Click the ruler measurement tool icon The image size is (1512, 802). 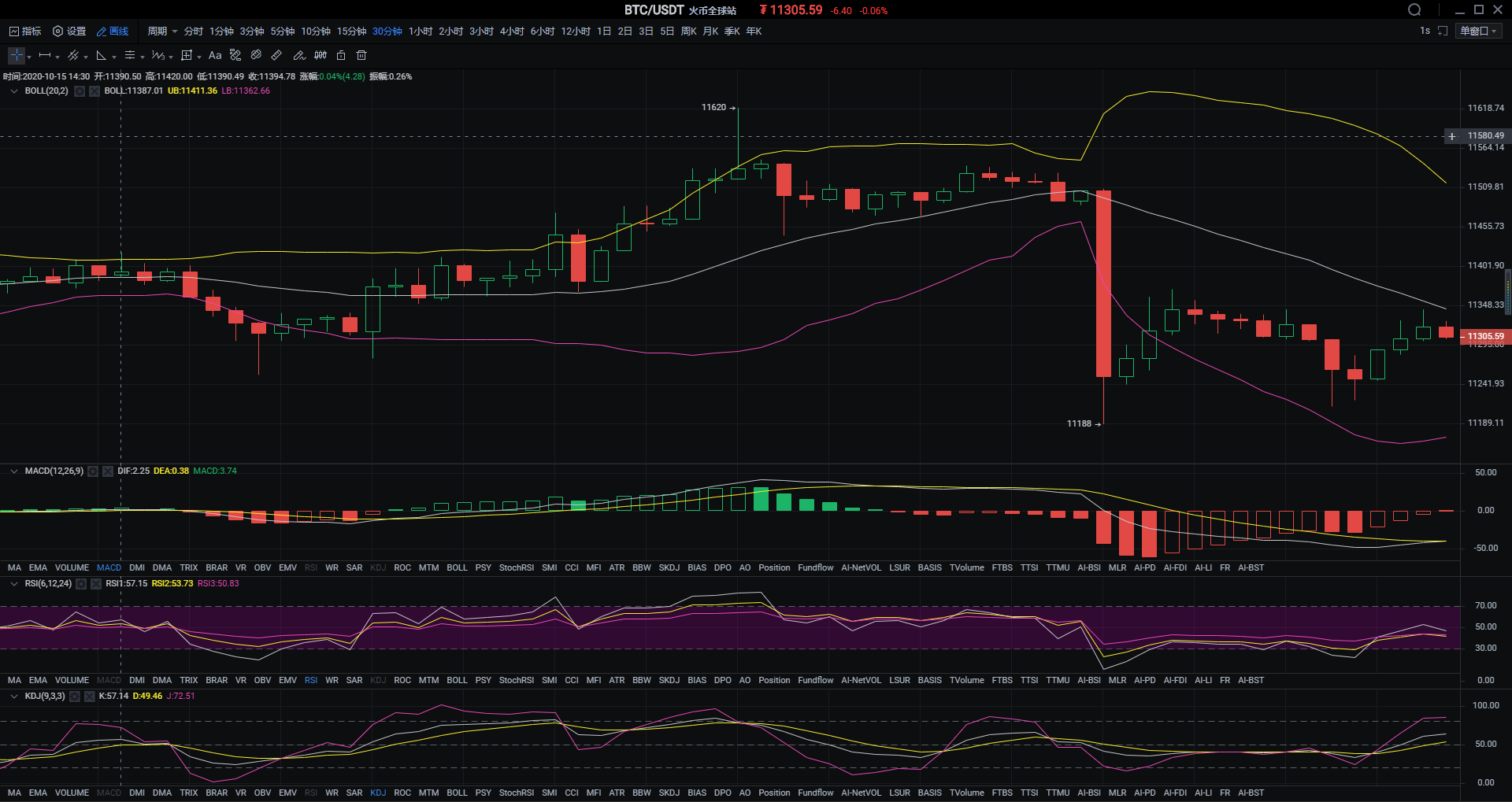click(276, 55)
